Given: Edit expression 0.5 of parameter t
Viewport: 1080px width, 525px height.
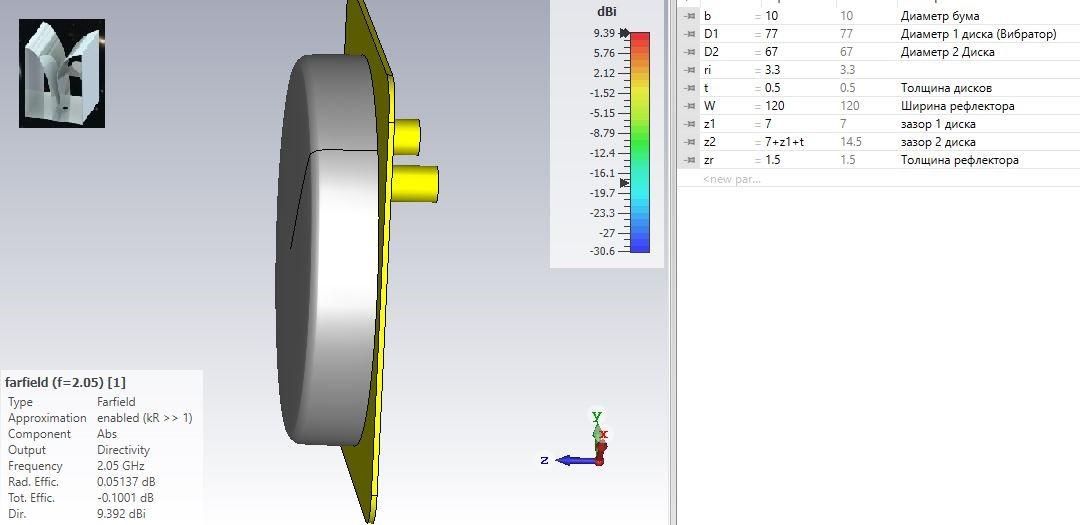Looking at the screenshot, I should (773, 88).
